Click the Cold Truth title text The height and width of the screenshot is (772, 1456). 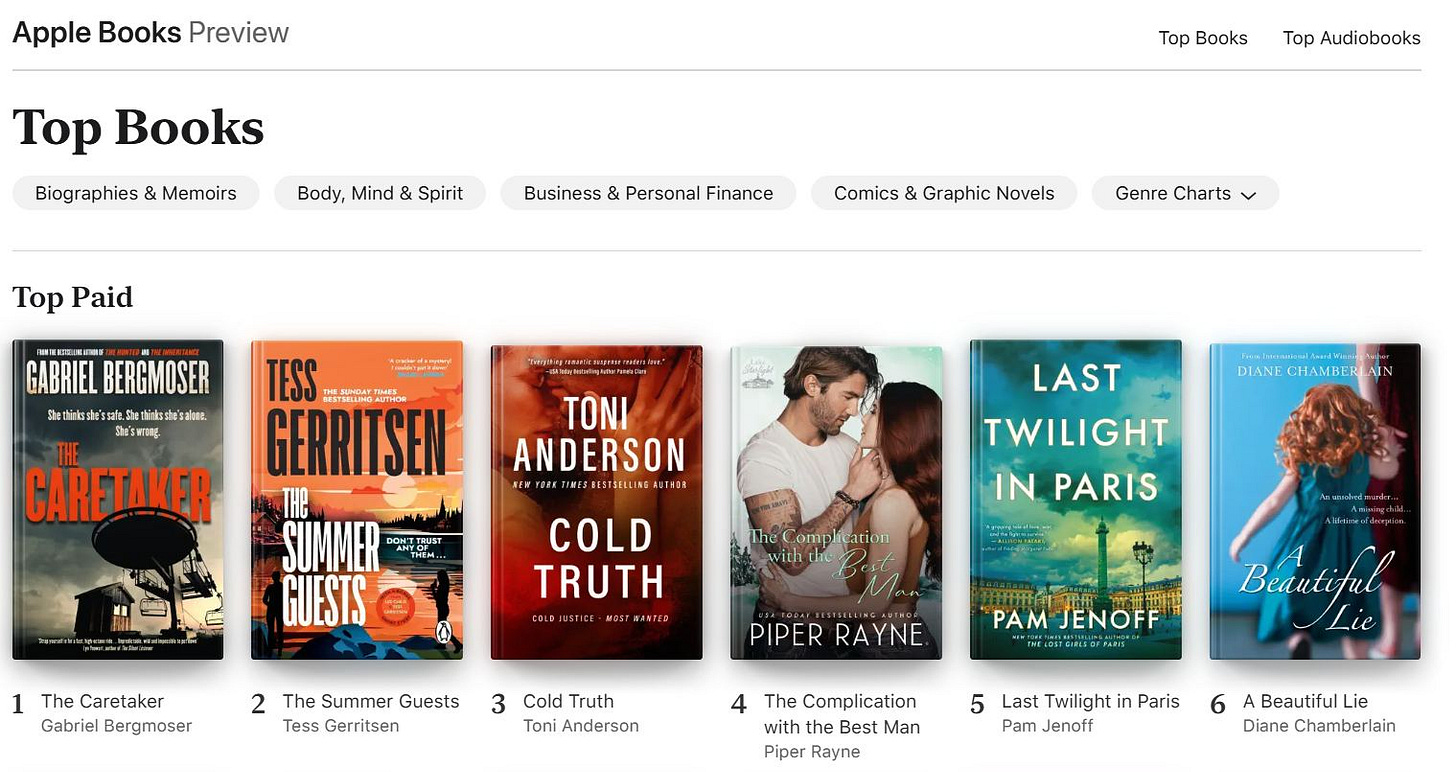[568, 701]
